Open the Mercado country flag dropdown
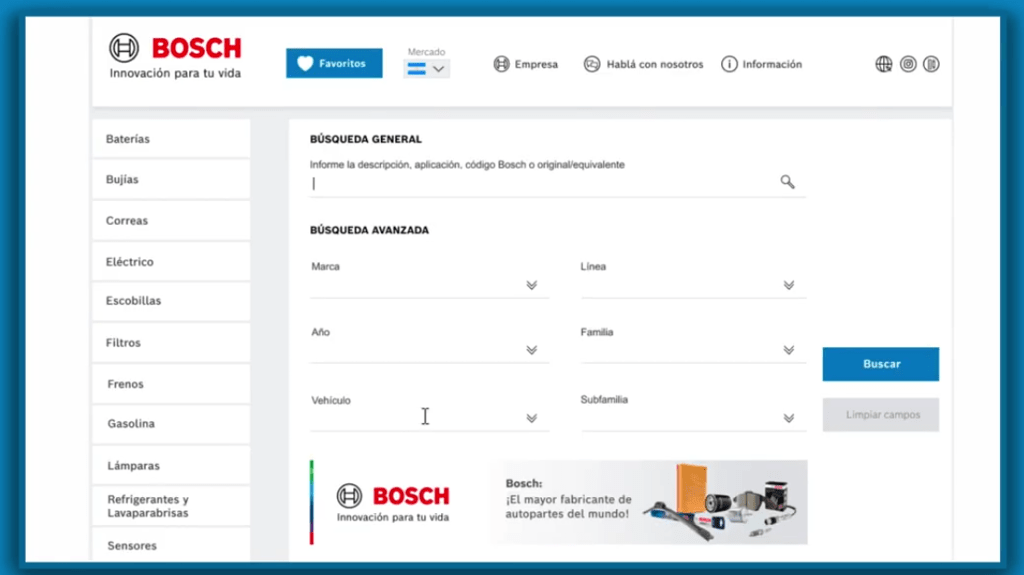1024x575 pixels. [x=426, y=69]
